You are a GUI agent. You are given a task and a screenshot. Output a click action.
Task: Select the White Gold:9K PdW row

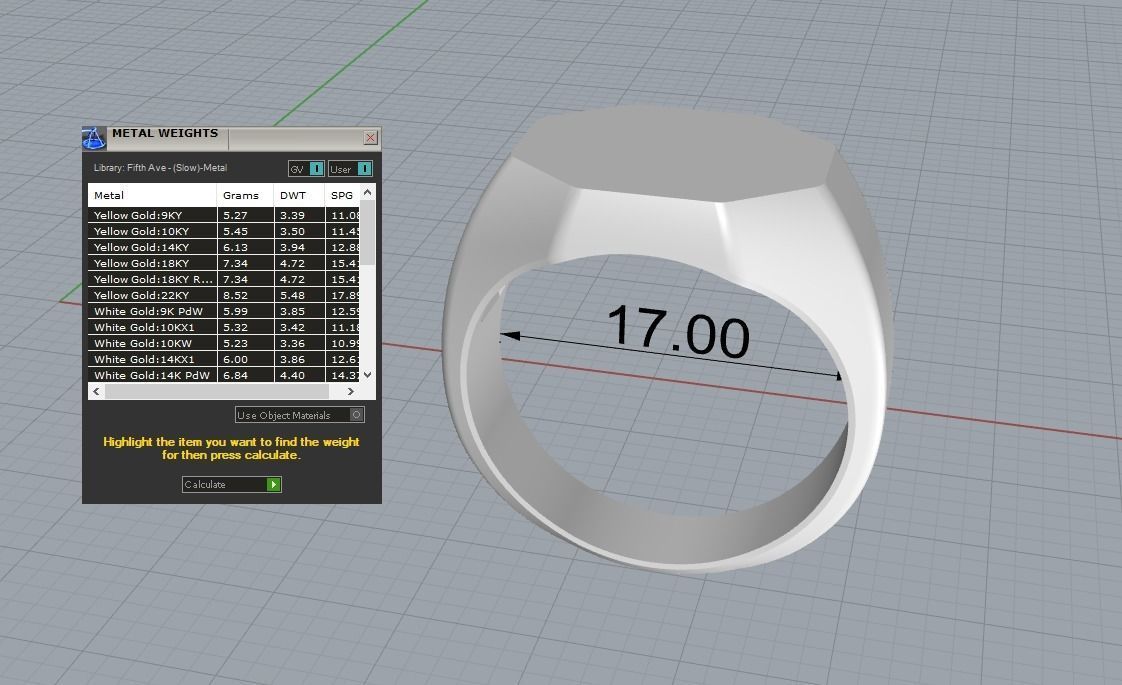click(x=224, y=311)
